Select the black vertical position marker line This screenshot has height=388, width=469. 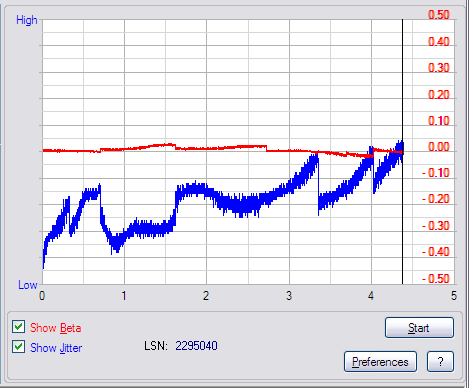[x=402, y=152]
